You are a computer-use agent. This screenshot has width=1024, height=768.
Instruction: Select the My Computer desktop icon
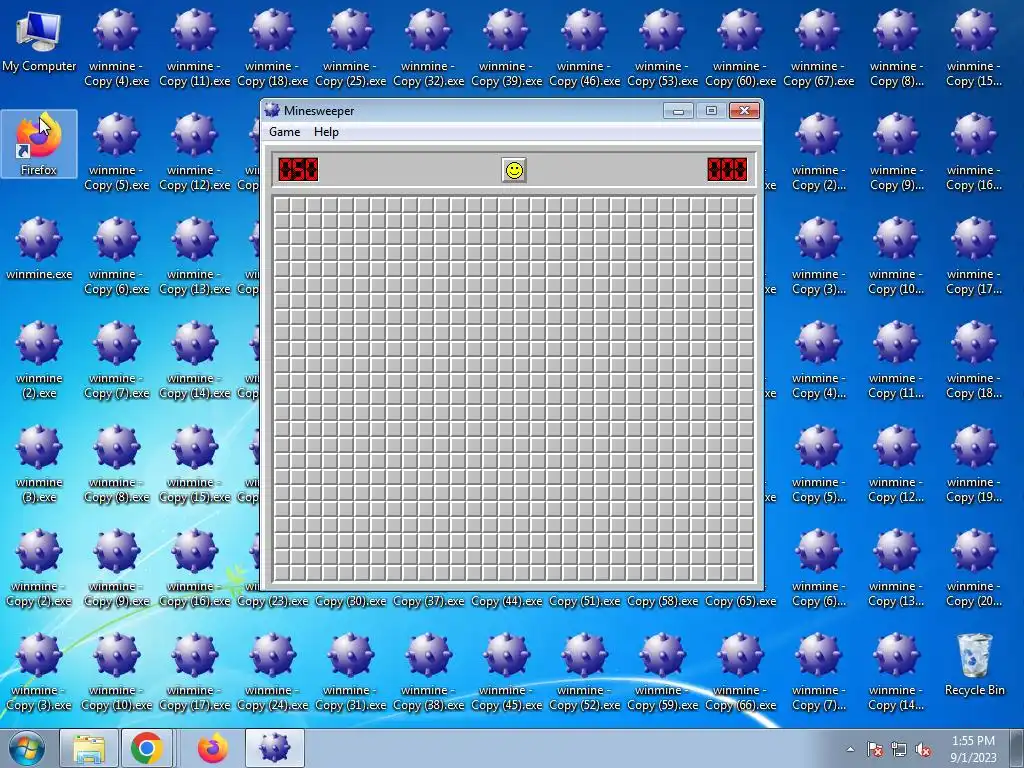39,40
